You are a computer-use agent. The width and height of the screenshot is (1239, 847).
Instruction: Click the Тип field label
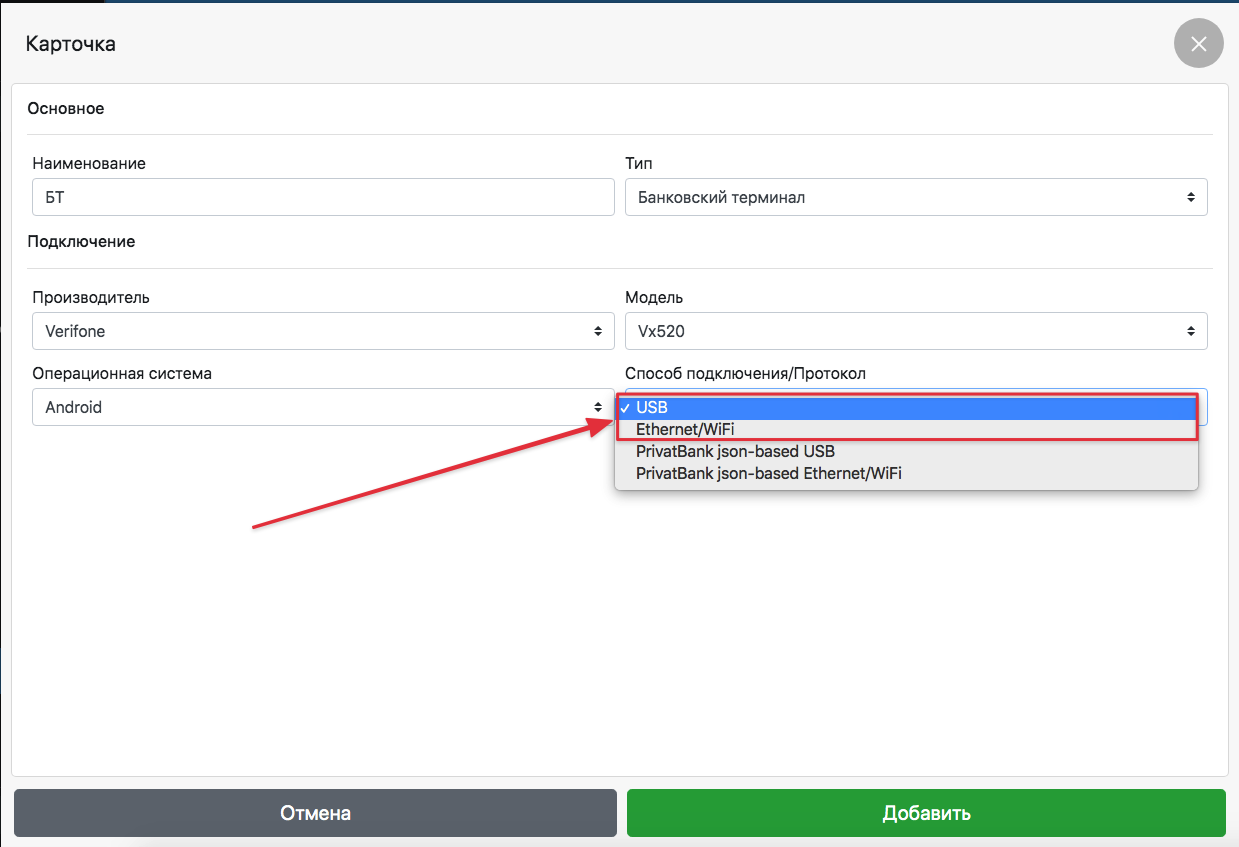tap(639, 163)
